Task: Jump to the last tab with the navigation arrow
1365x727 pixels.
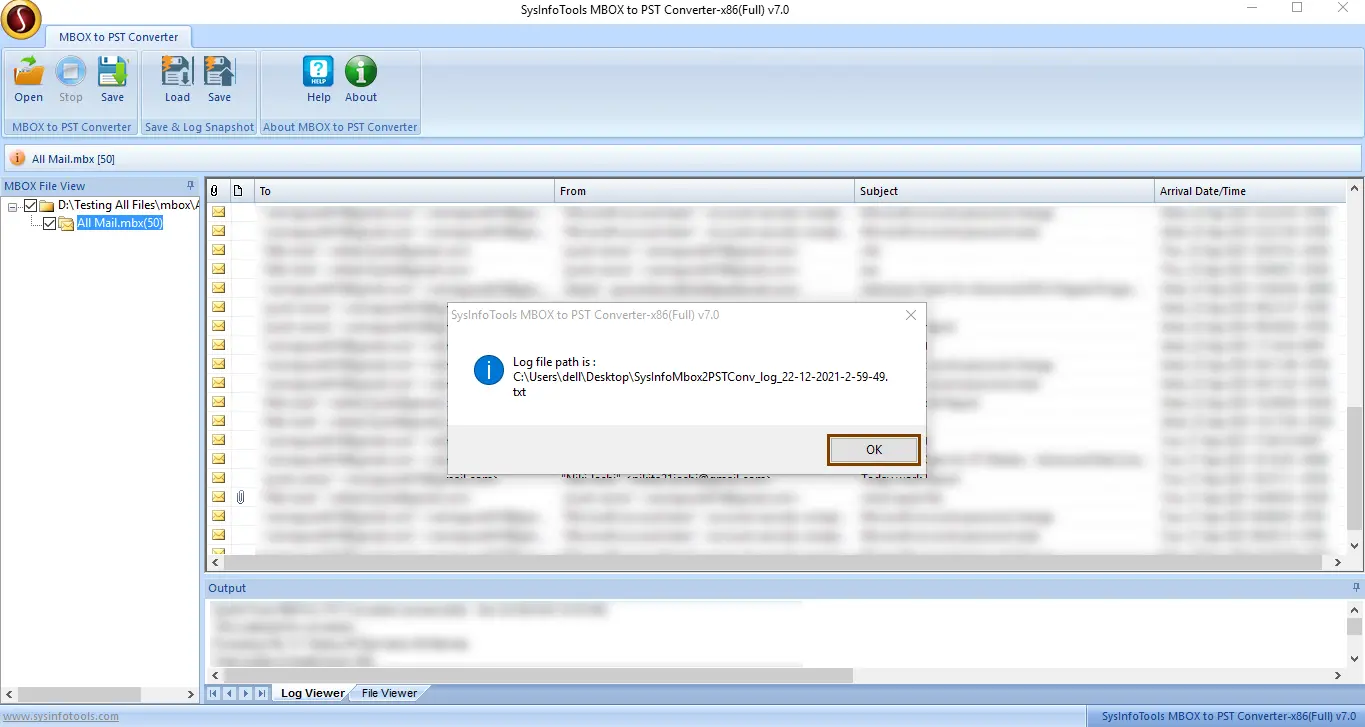Action: (x=262, y=693)
